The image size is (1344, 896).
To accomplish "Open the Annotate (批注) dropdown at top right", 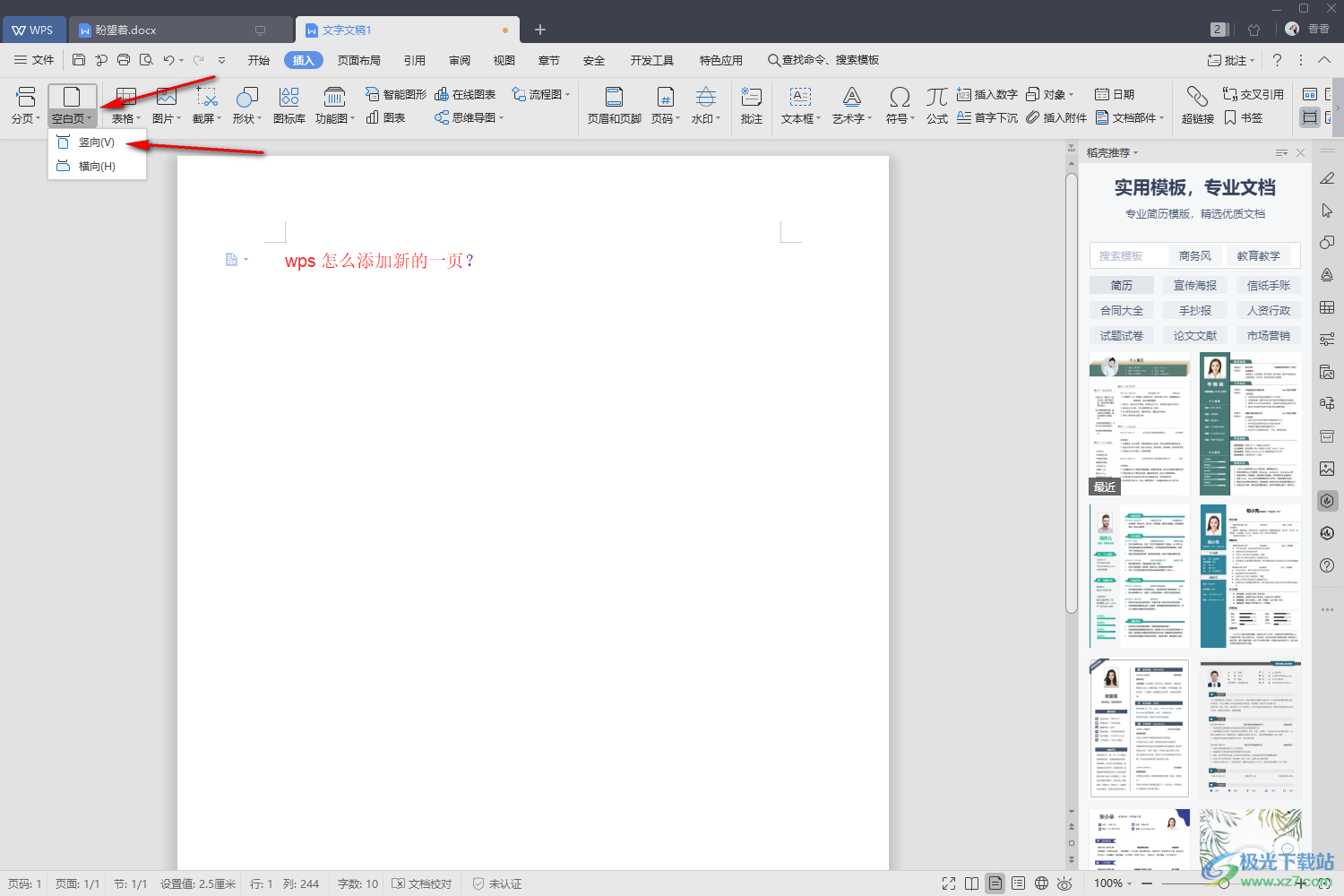I will click(x=1231, y=60).
